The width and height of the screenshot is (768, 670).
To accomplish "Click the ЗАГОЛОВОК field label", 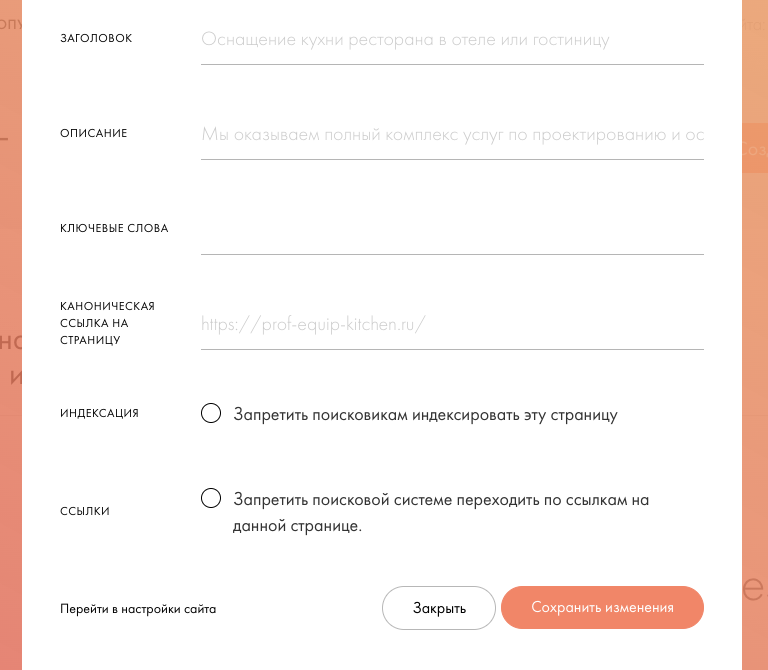I will point(96,38).
